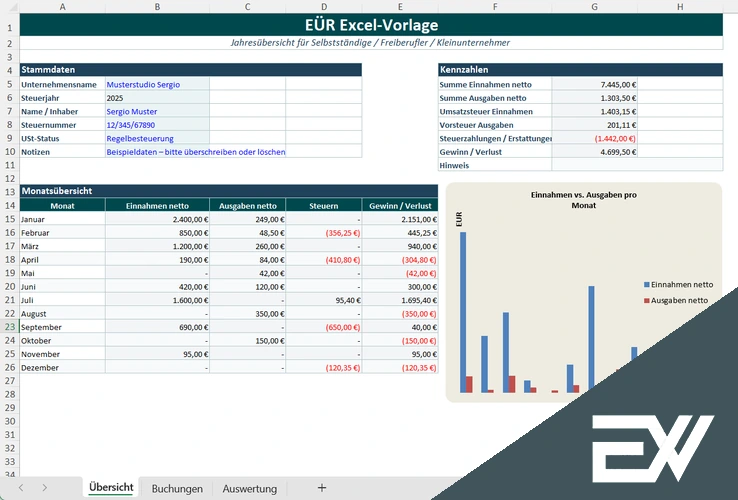Select the Gewinn / Verlust value 4.699,50 €

594,152
